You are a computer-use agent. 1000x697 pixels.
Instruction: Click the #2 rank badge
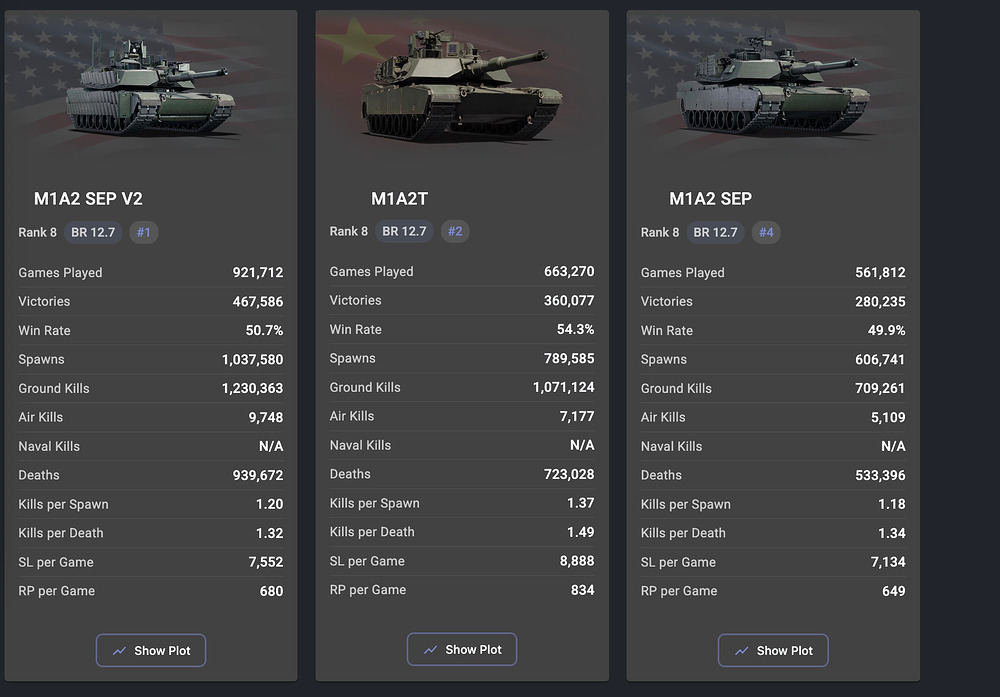[x=455, y=232]
